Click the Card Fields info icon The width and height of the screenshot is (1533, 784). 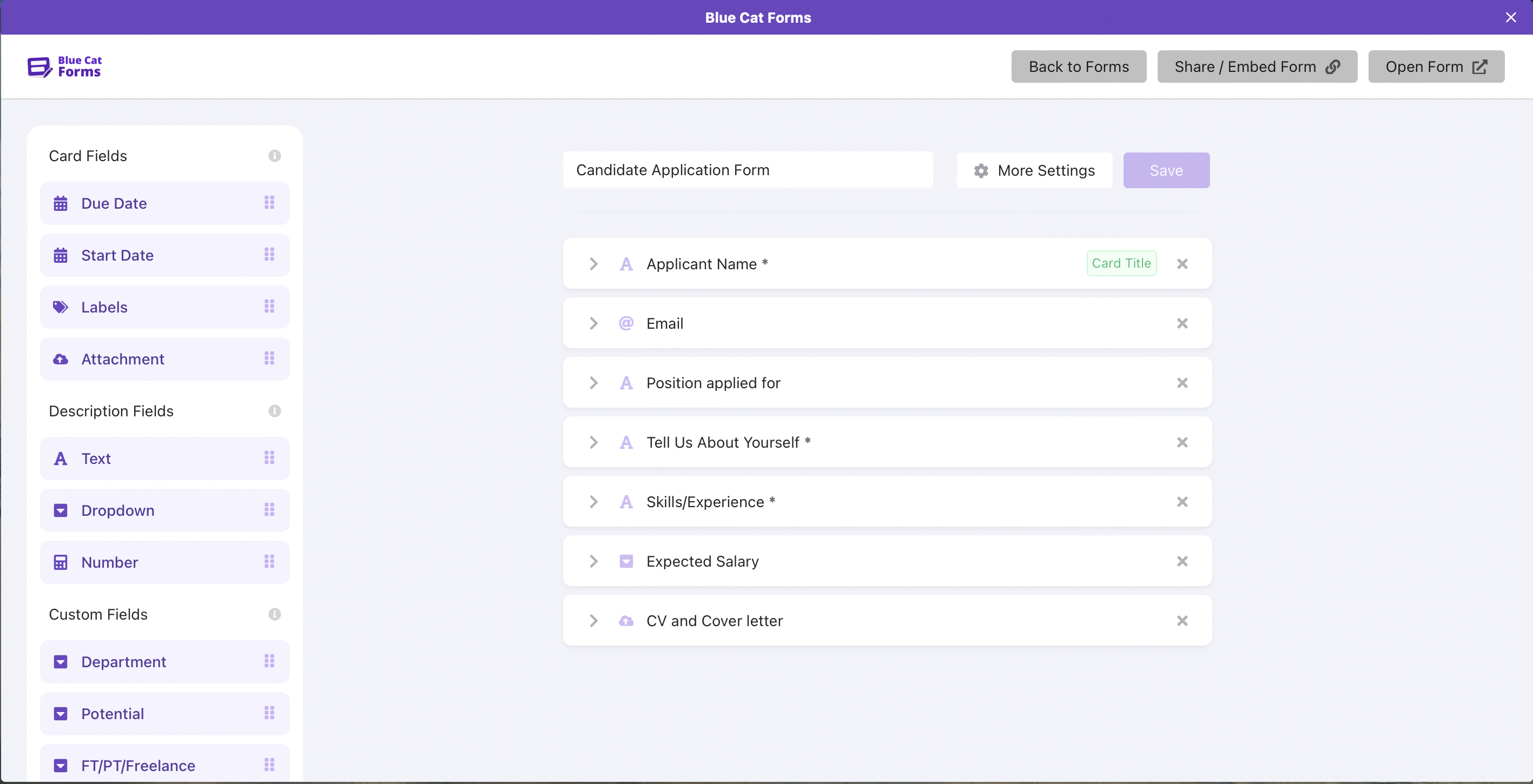pos(274,156)
